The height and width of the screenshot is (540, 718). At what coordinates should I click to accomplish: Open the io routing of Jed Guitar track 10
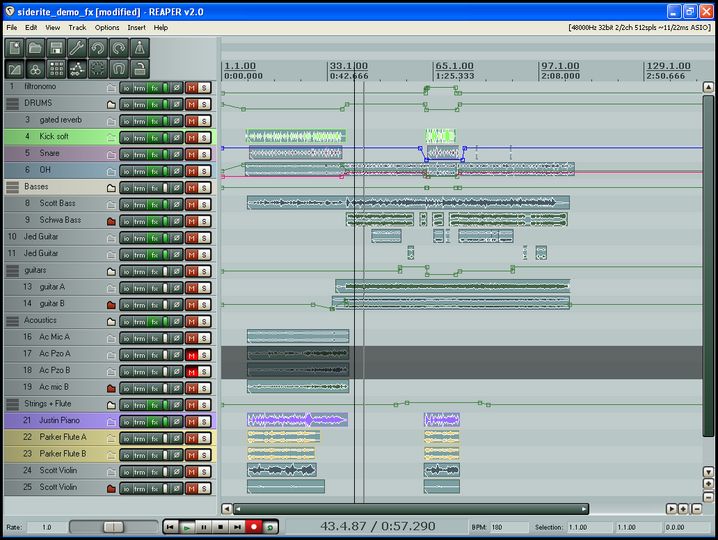(126, 238)
